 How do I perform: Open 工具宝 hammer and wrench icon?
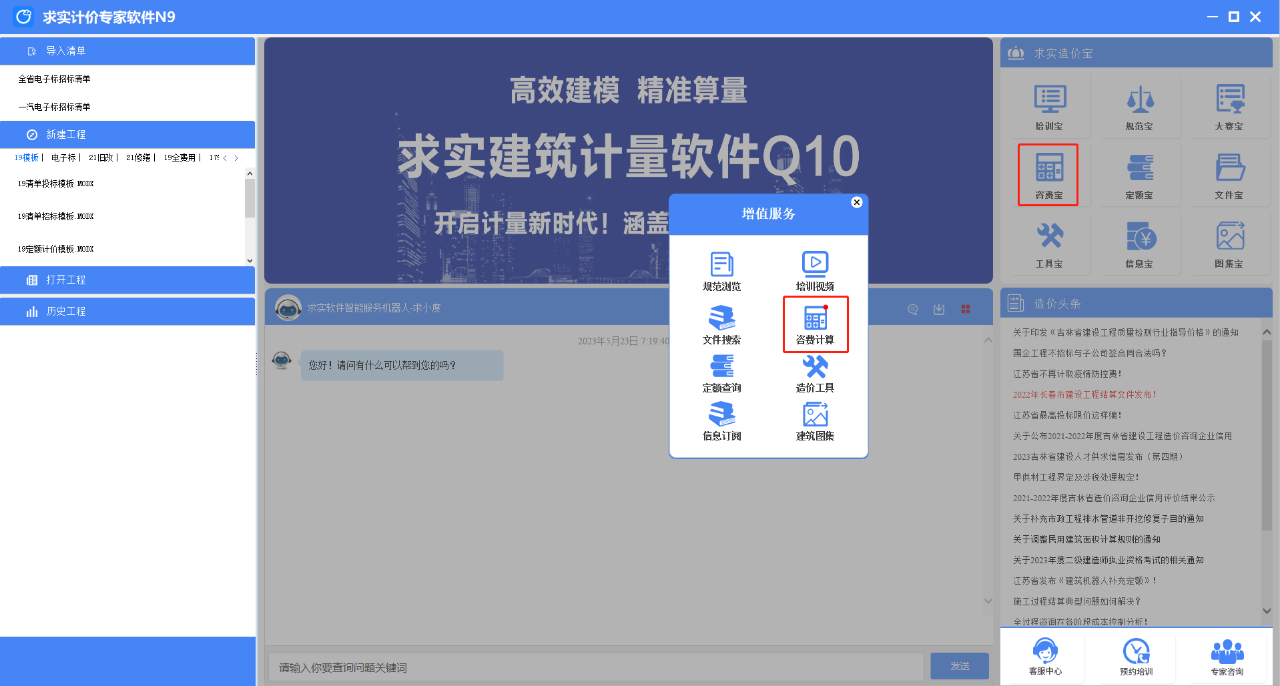(1049, 245)
